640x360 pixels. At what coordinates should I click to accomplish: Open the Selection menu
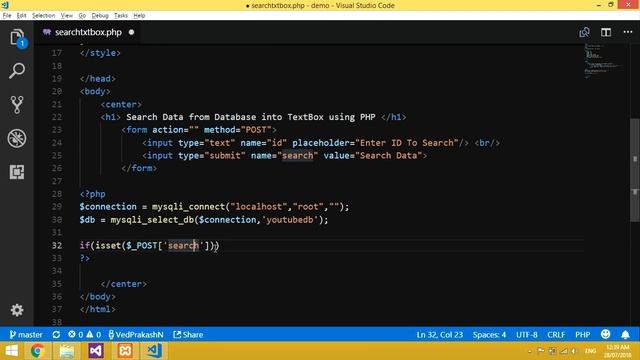coord(43,16)
